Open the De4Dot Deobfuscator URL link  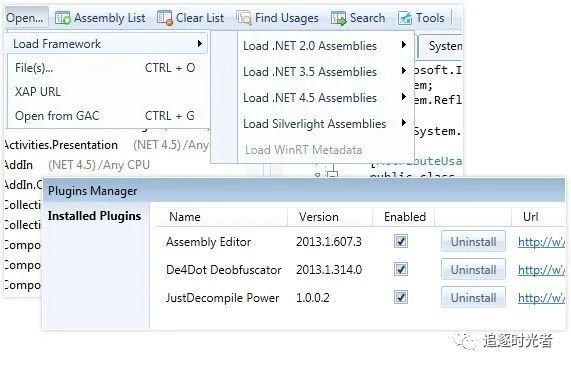pyautogui.click(x=542, y=270)
